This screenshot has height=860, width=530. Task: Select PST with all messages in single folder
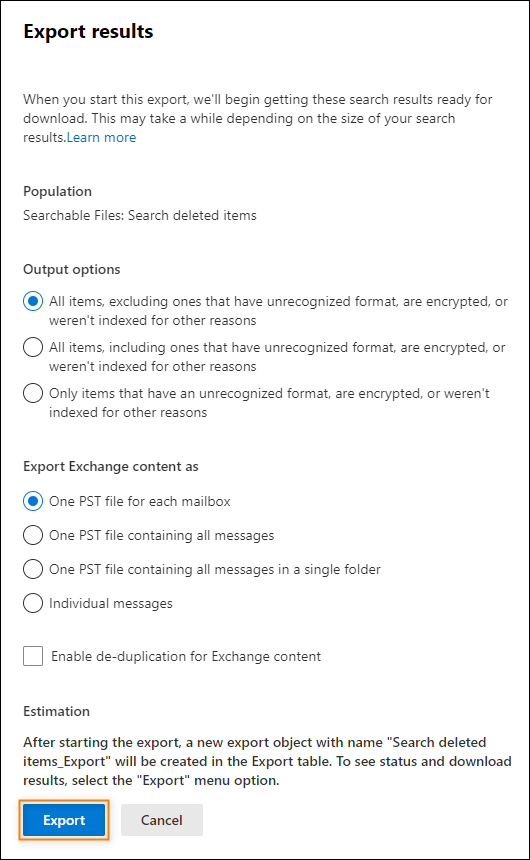[x=33, y=569]
